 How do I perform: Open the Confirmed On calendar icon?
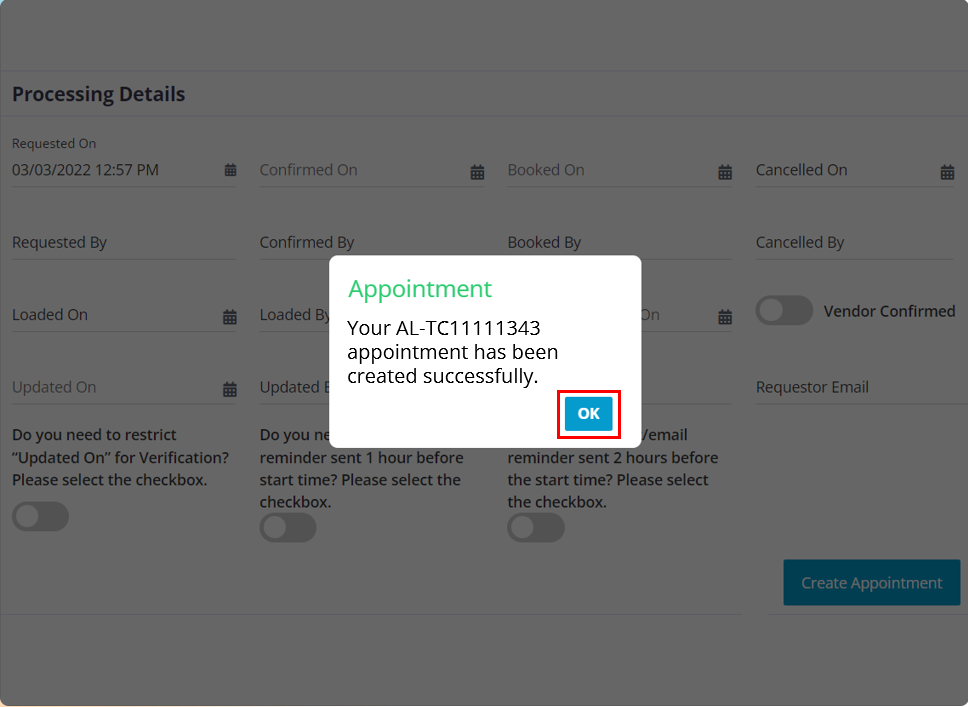click(x=477, y=172)
